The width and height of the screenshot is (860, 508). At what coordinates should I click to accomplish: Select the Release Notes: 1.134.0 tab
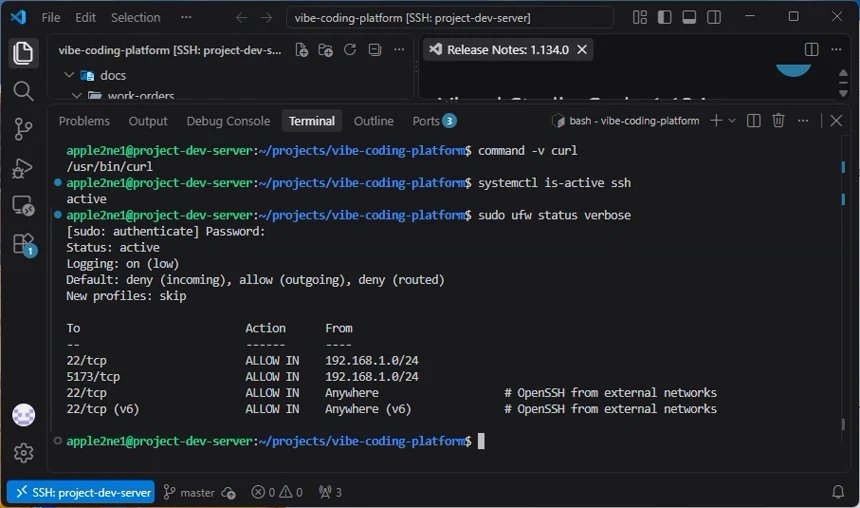coord(507,49)
